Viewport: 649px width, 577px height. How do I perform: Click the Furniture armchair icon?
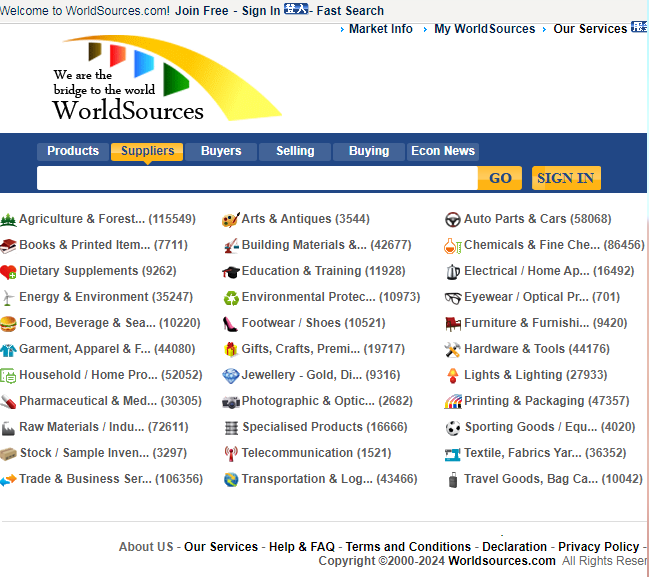[453, 324]
